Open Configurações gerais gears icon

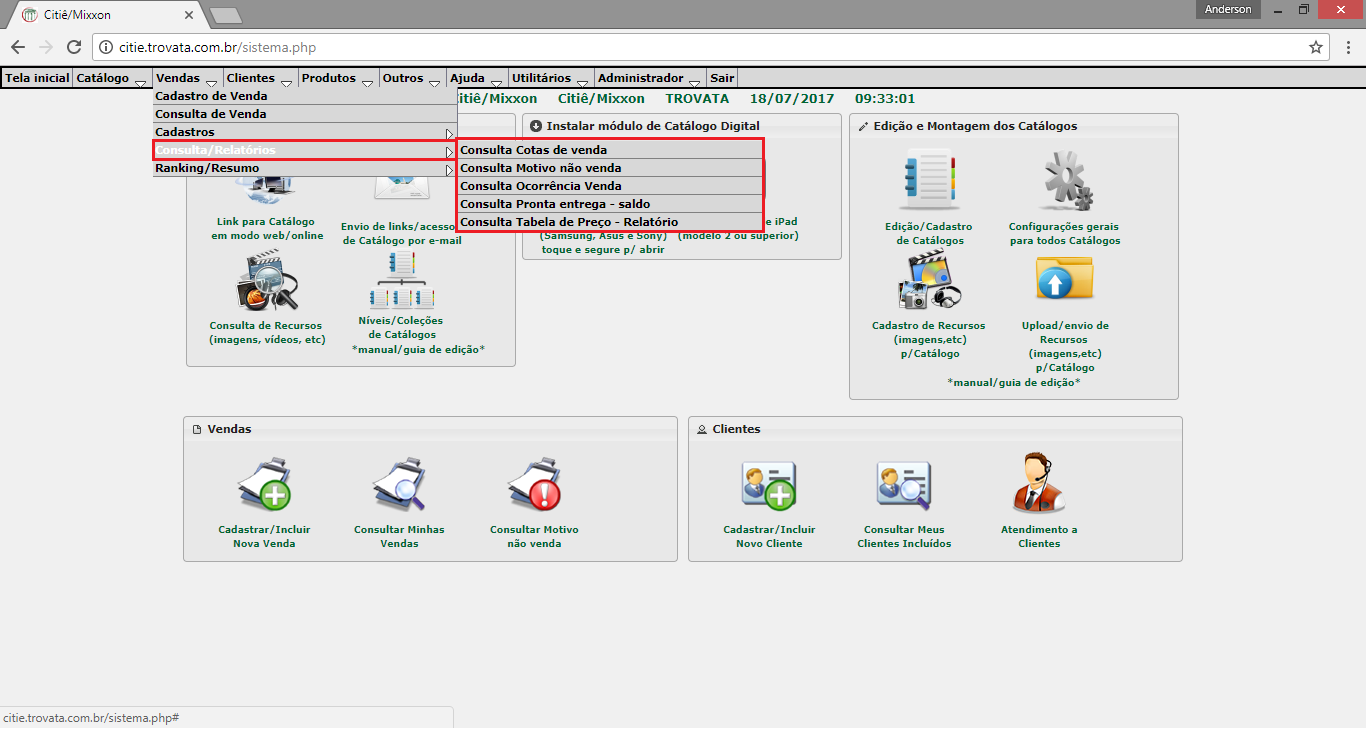click(1065, 182)
